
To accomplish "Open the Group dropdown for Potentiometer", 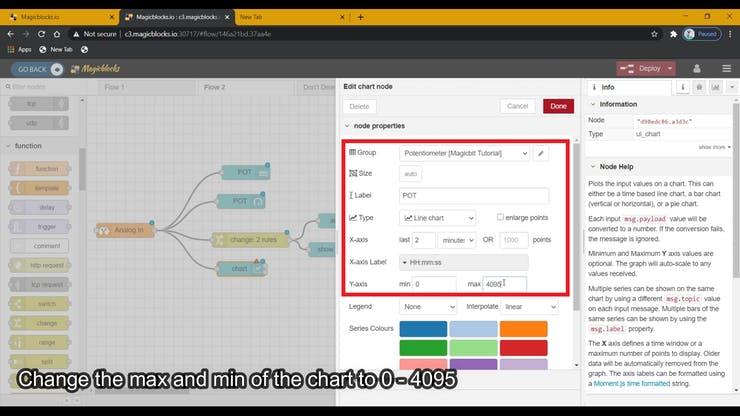I will tap(464, 153).
